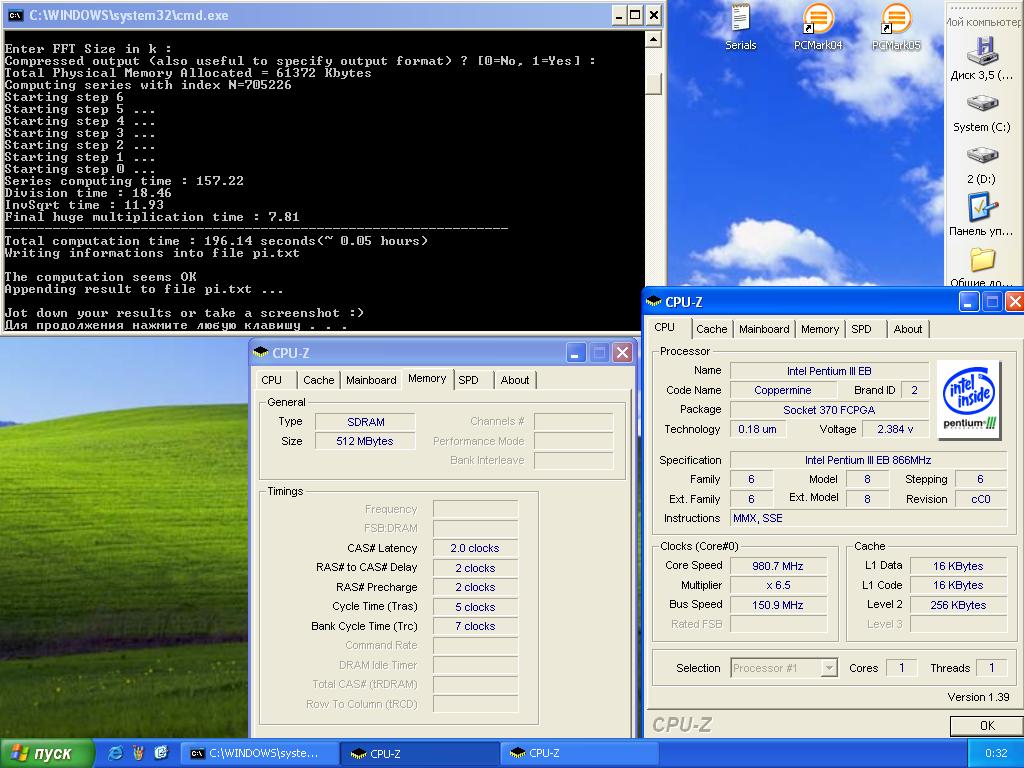Click the Package Socket 370 FCPGA field
The image size is (1024, 768).
point(829,410)
